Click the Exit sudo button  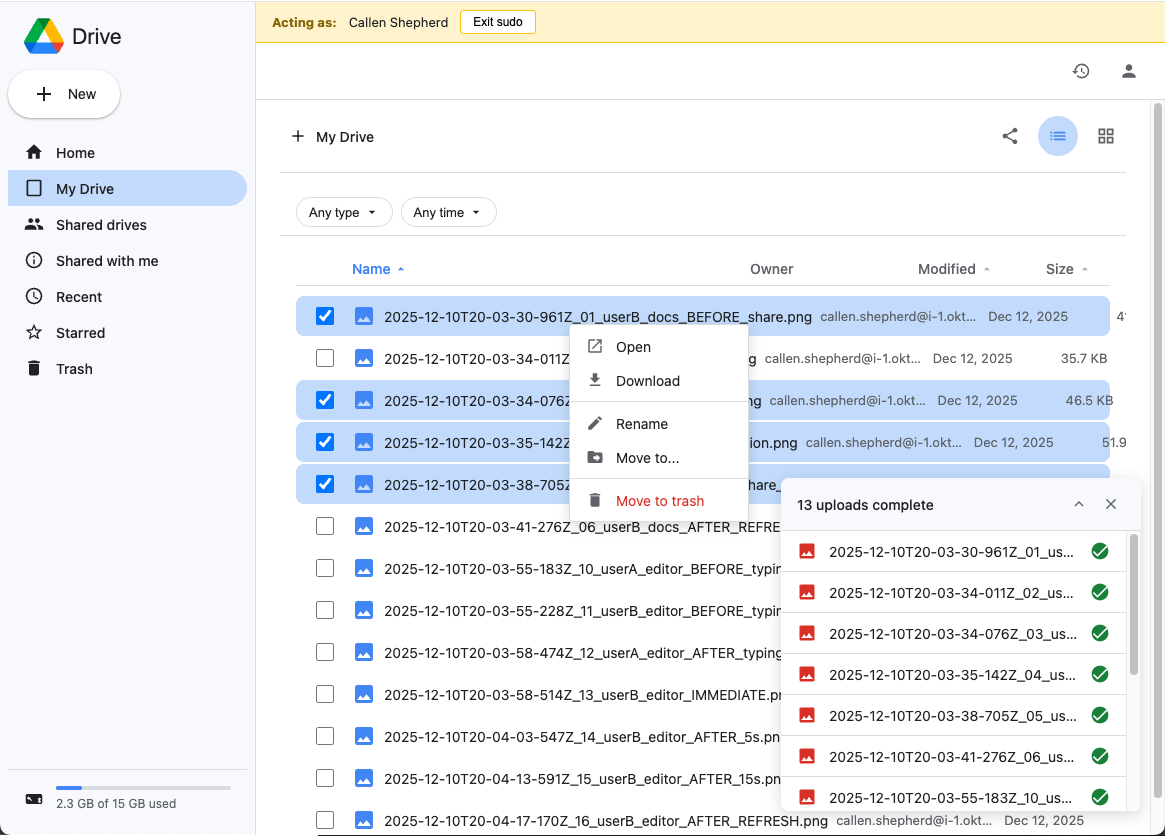tap(498, 21)
